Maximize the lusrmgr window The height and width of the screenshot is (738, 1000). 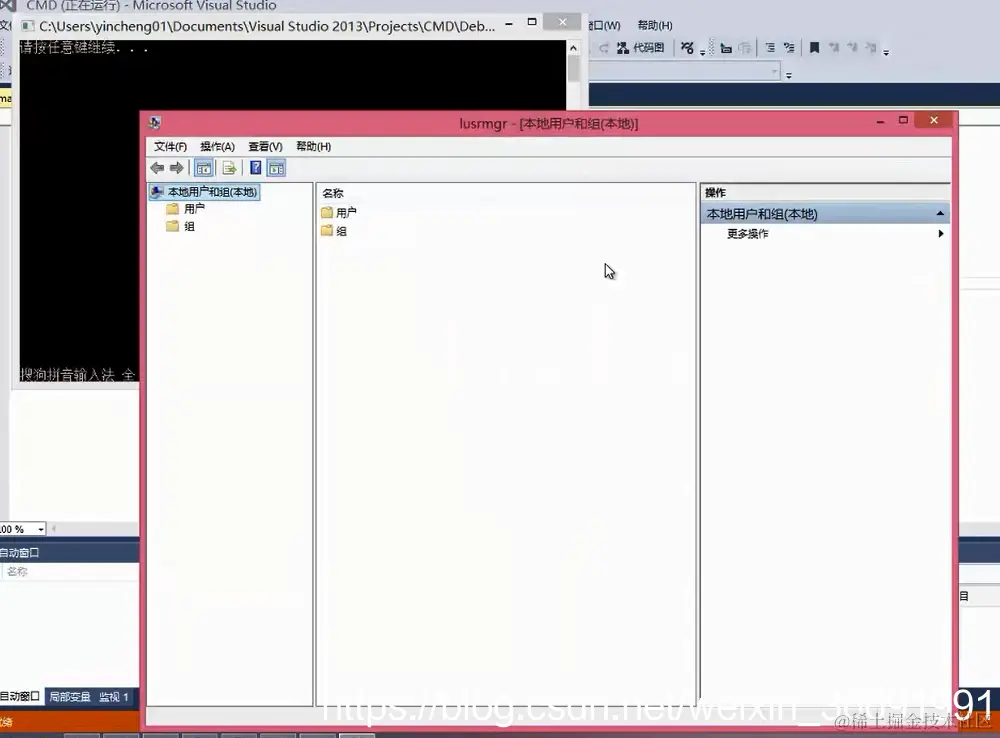903,120
